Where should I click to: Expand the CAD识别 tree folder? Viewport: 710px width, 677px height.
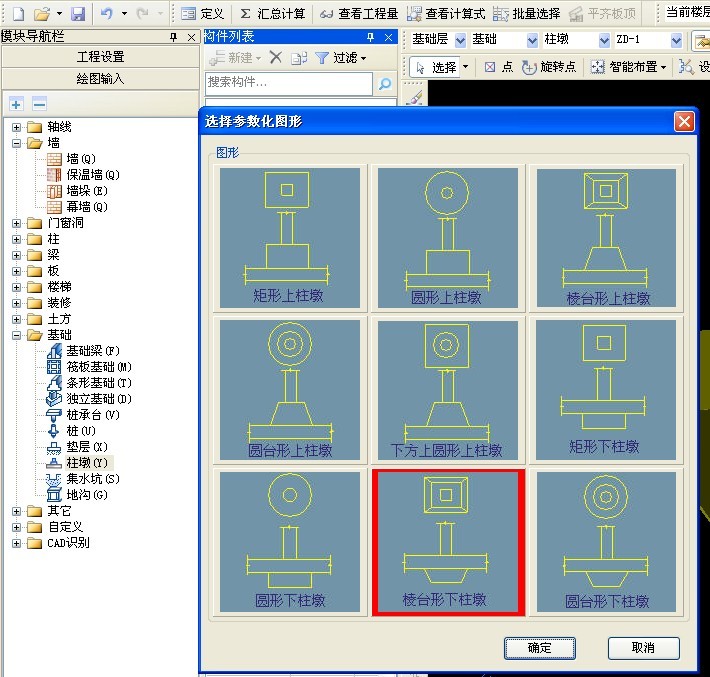click(16, 543)
